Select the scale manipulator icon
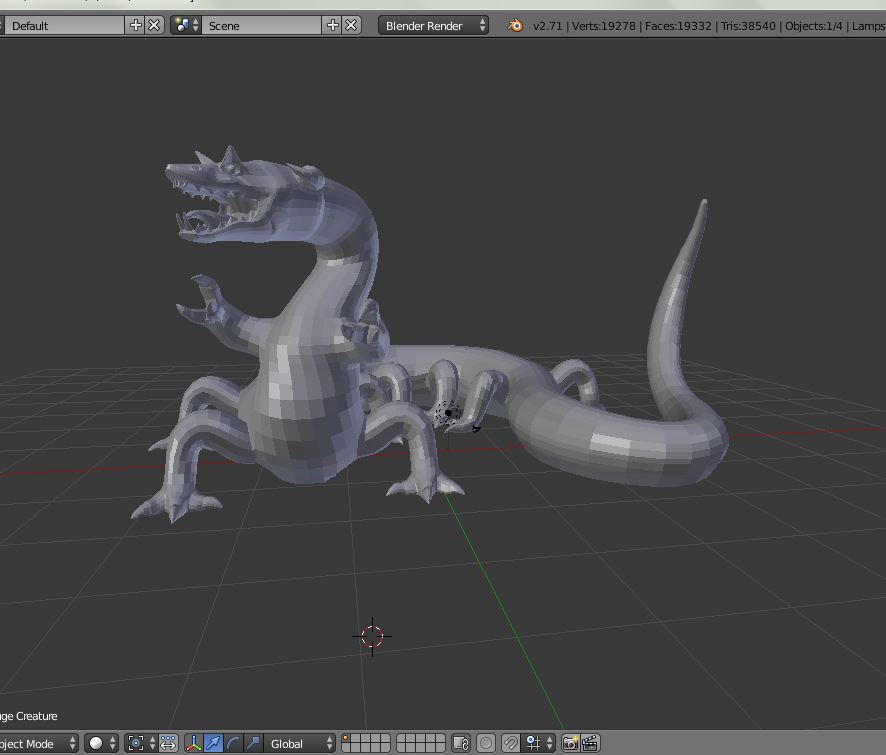The width and height of the screenshot is (886, 755). click(x=253, y=743)
